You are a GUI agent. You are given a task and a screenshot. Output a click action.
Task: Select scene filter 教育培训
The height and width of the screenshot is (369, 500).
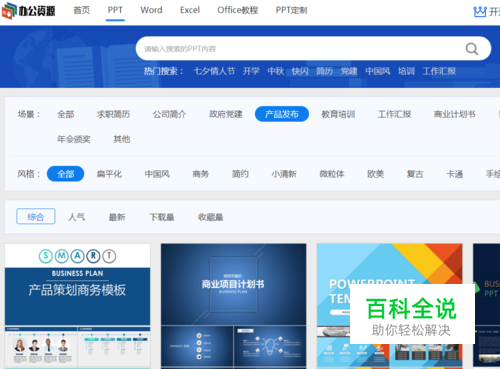pos(338,114)
